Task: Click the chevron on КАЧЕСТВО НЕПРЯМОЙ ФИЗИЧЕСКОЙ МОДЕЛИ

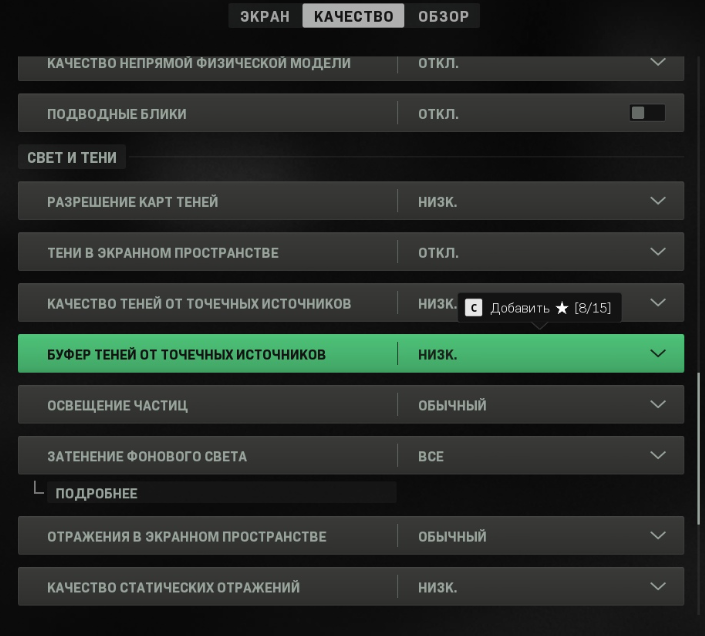Action: [x=658, y=63]
